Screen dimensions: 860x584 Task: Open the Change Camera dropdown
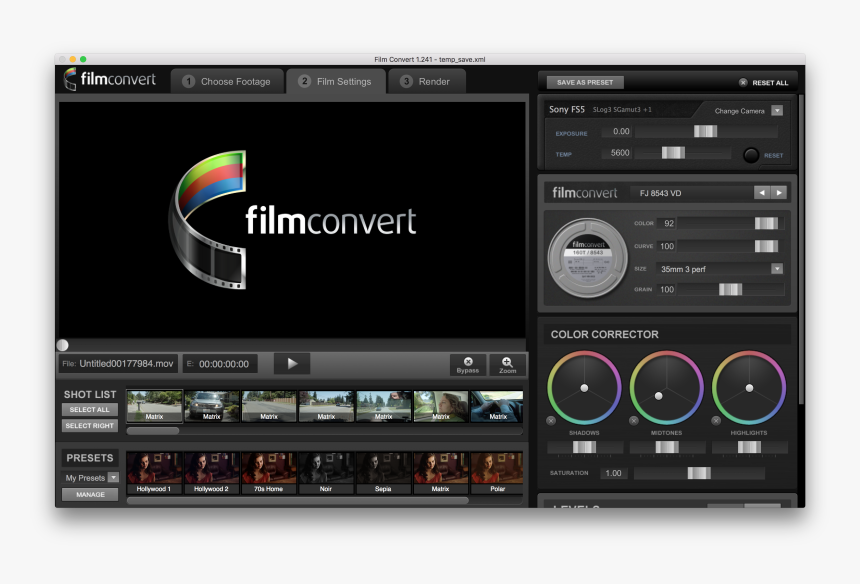(777, 110)
